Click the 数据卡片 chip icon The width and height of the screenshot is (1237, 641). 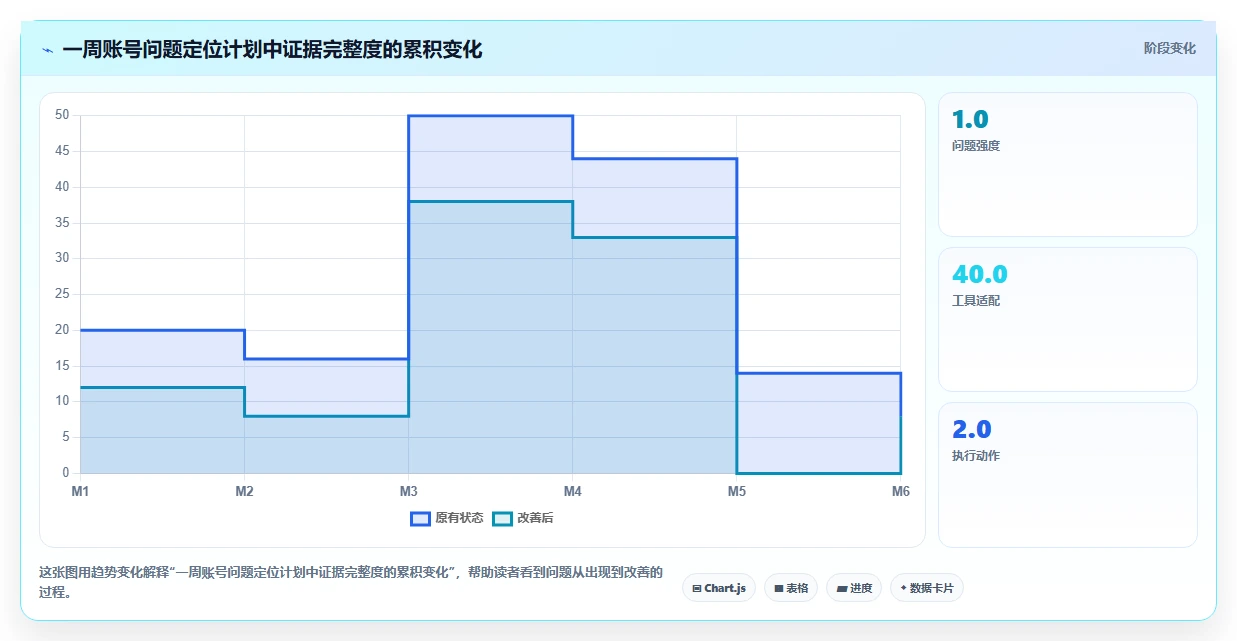[x=903, y=588]
